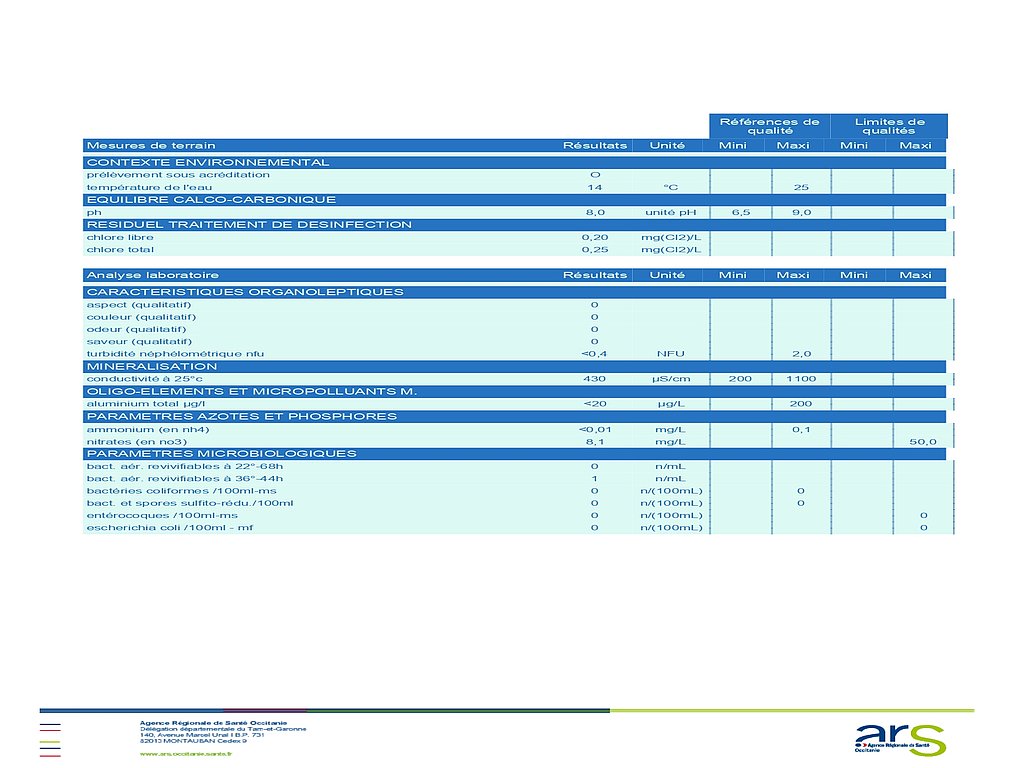Select the 'aspect (qualitatif)' row label
The image size is (1024, 768).
coord(138,305)
